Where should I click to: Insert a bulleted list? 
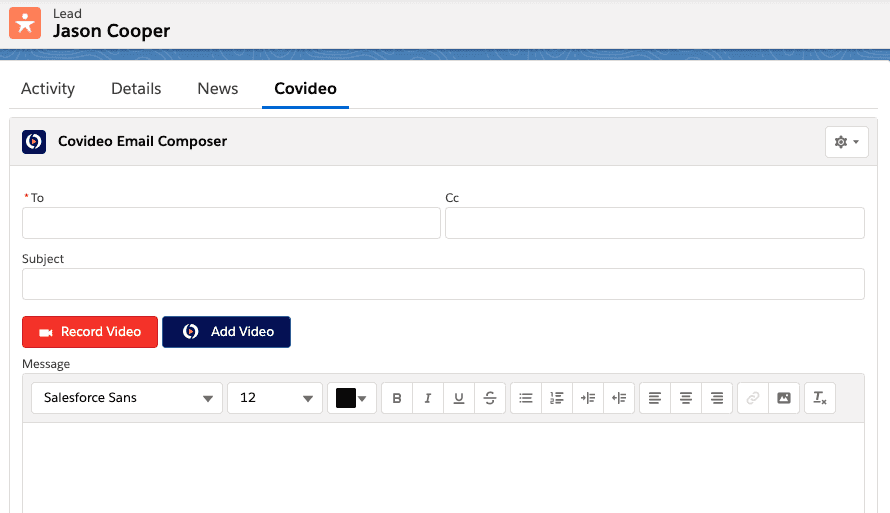(526, 398)
